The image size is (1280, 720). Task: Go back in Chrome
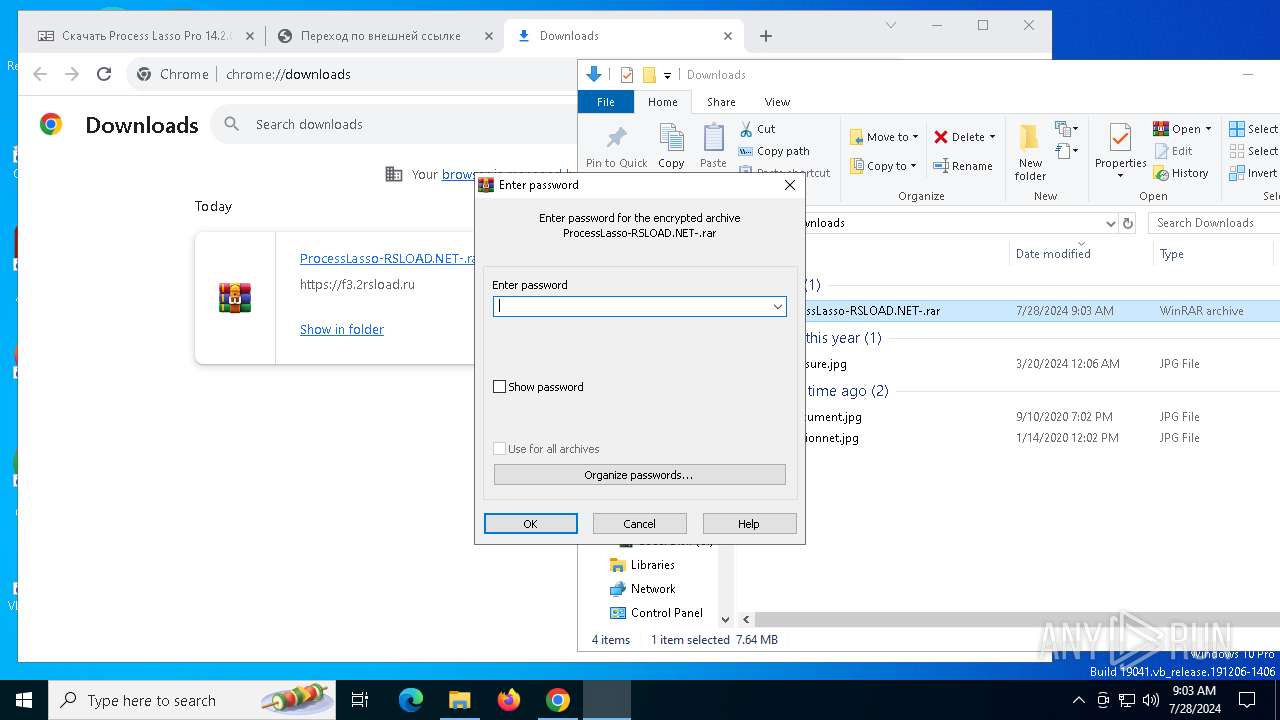pyautogui.click(x=40, y=74)
